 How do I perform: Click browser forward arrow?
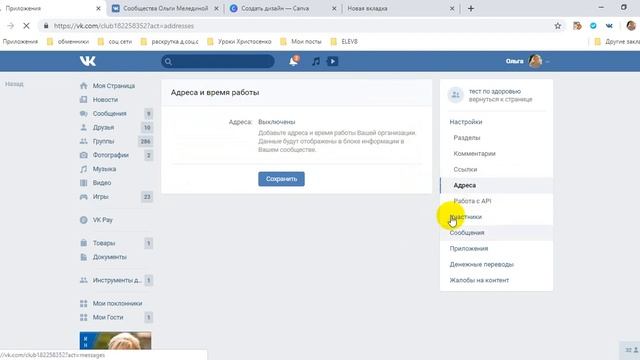11,26
